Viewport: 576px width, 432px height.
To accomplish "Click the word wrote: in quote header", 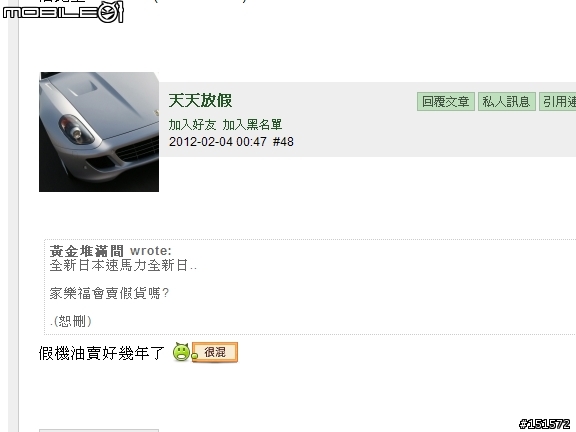I will pyautogui.click(x=151, y=251).
